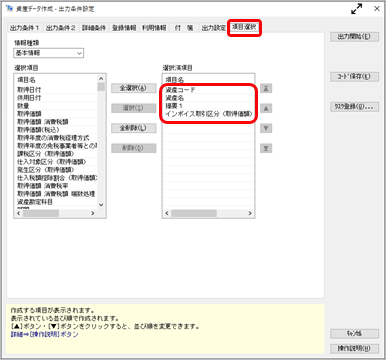Open the 詳細条件 tab
The image size is (386, 360).
(94, 28)
